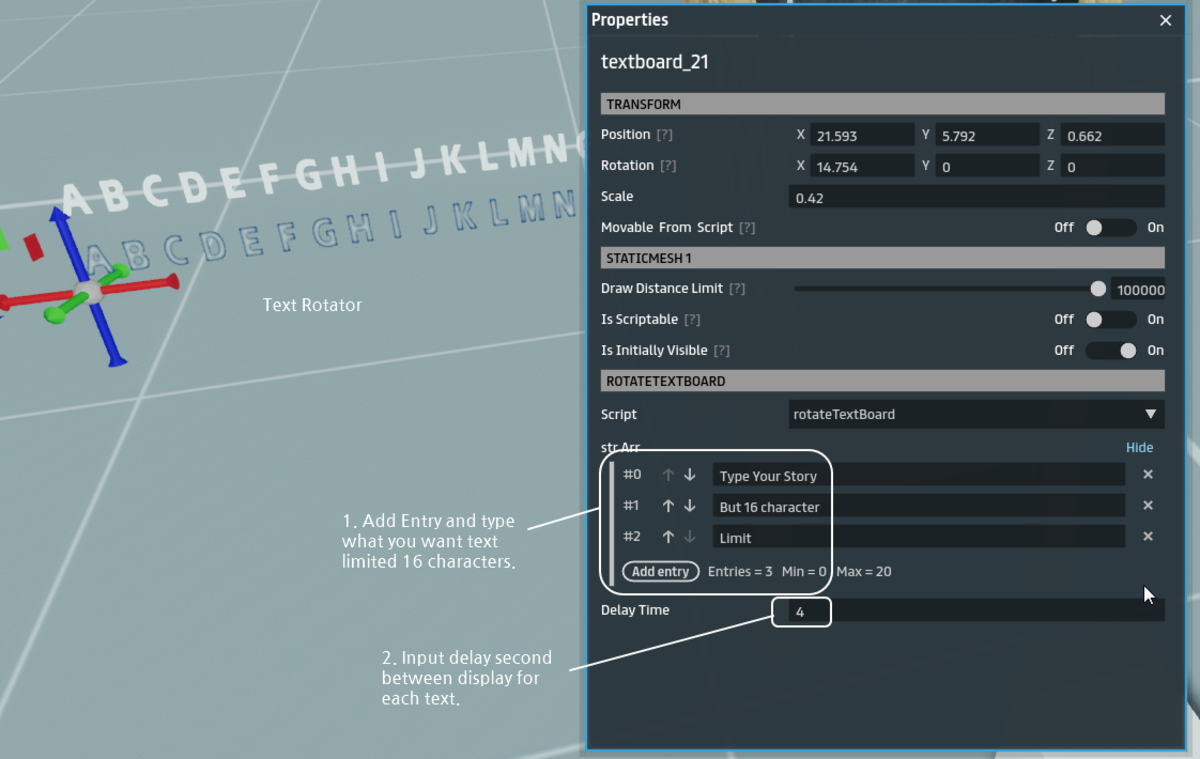Click the Draw Distance Limit help link

click(737, 288)
